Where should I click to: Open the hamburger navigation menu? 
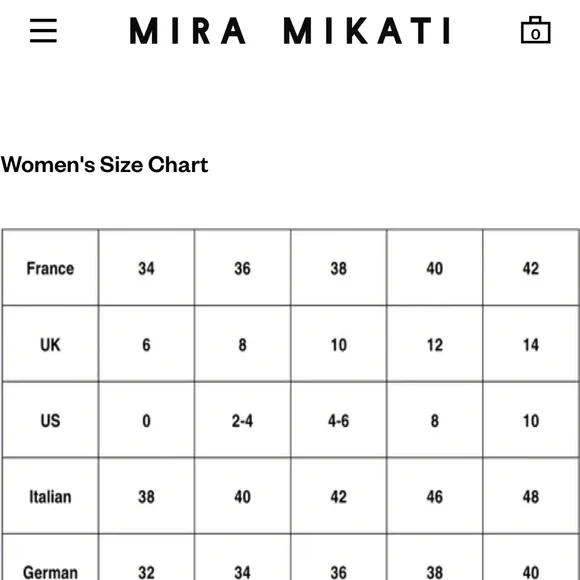pos(43,31)
